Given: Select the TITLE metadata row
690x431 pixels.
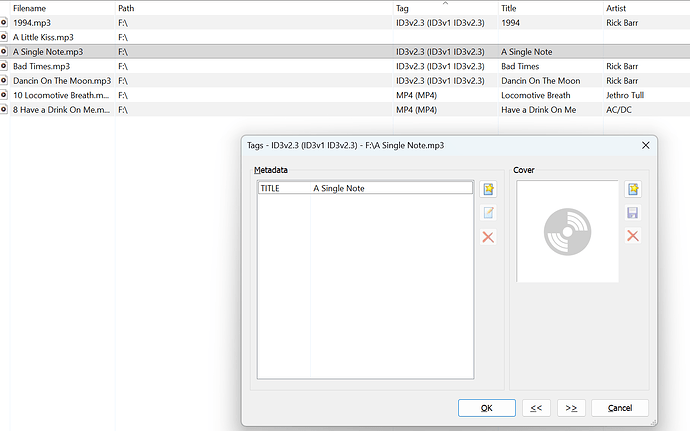Looking at the screenshot, I should coord(365,188).
